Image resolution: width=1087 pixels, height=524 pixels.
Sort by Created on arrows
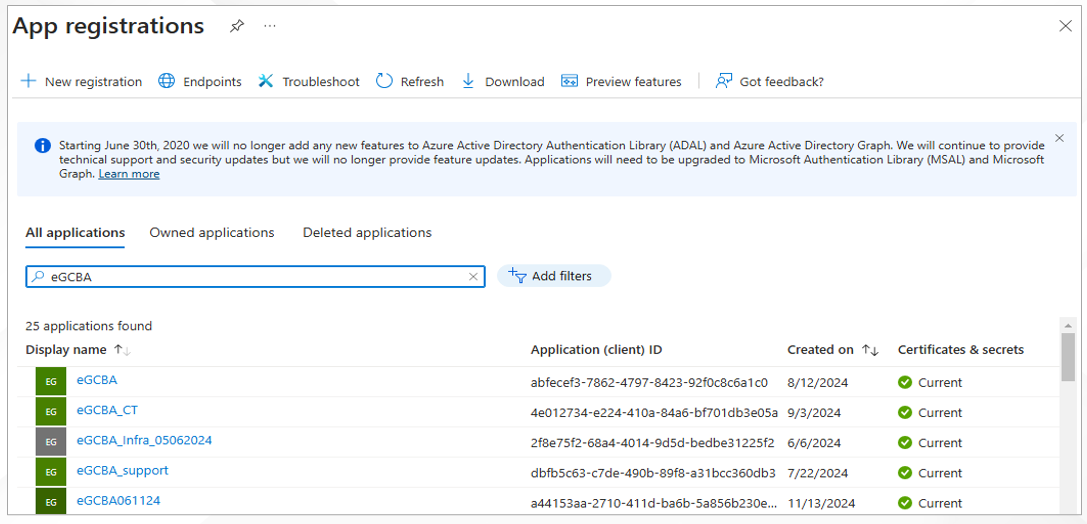tap(870, 351)
